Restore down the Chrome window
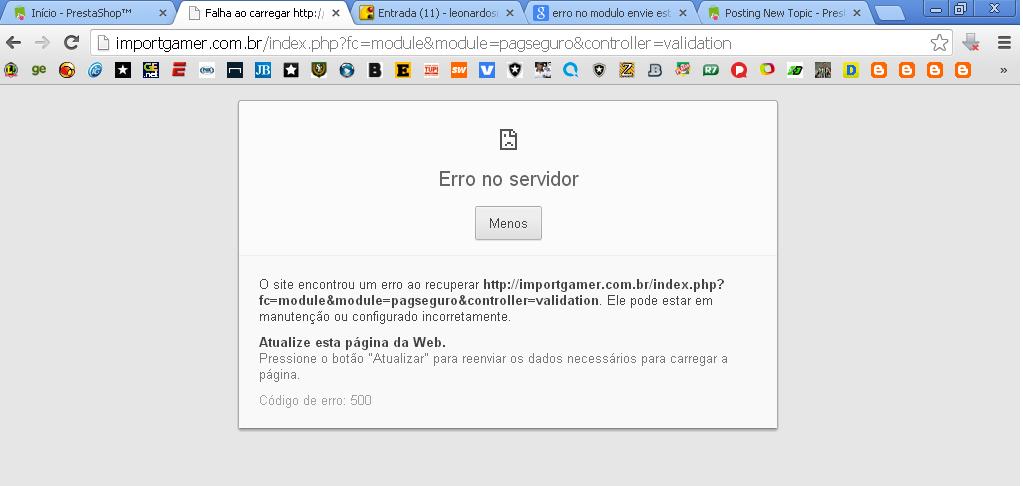The width and height of the screenshot is (1023, 486). (x=960, y=8)
